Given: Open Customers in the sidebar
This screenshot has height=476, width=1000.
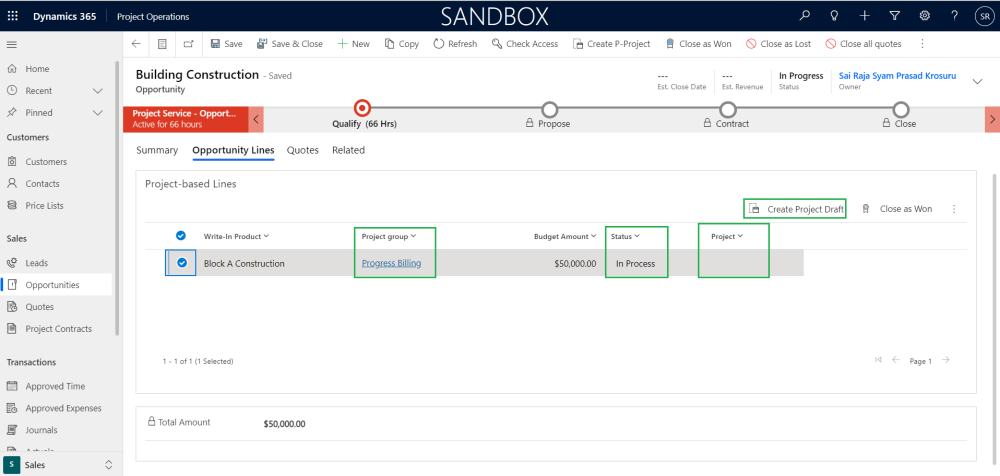Looking at the screenshot, I should click(x=46, y=161).
